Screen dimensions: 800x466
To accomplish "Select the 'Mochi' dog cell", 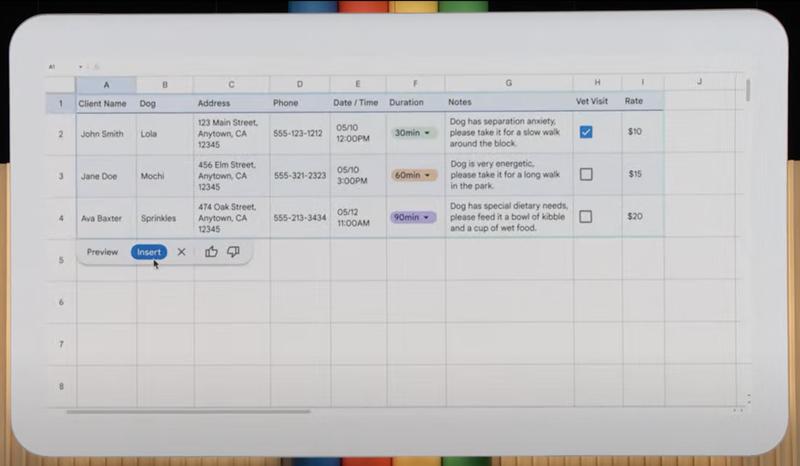I will 165,176.
